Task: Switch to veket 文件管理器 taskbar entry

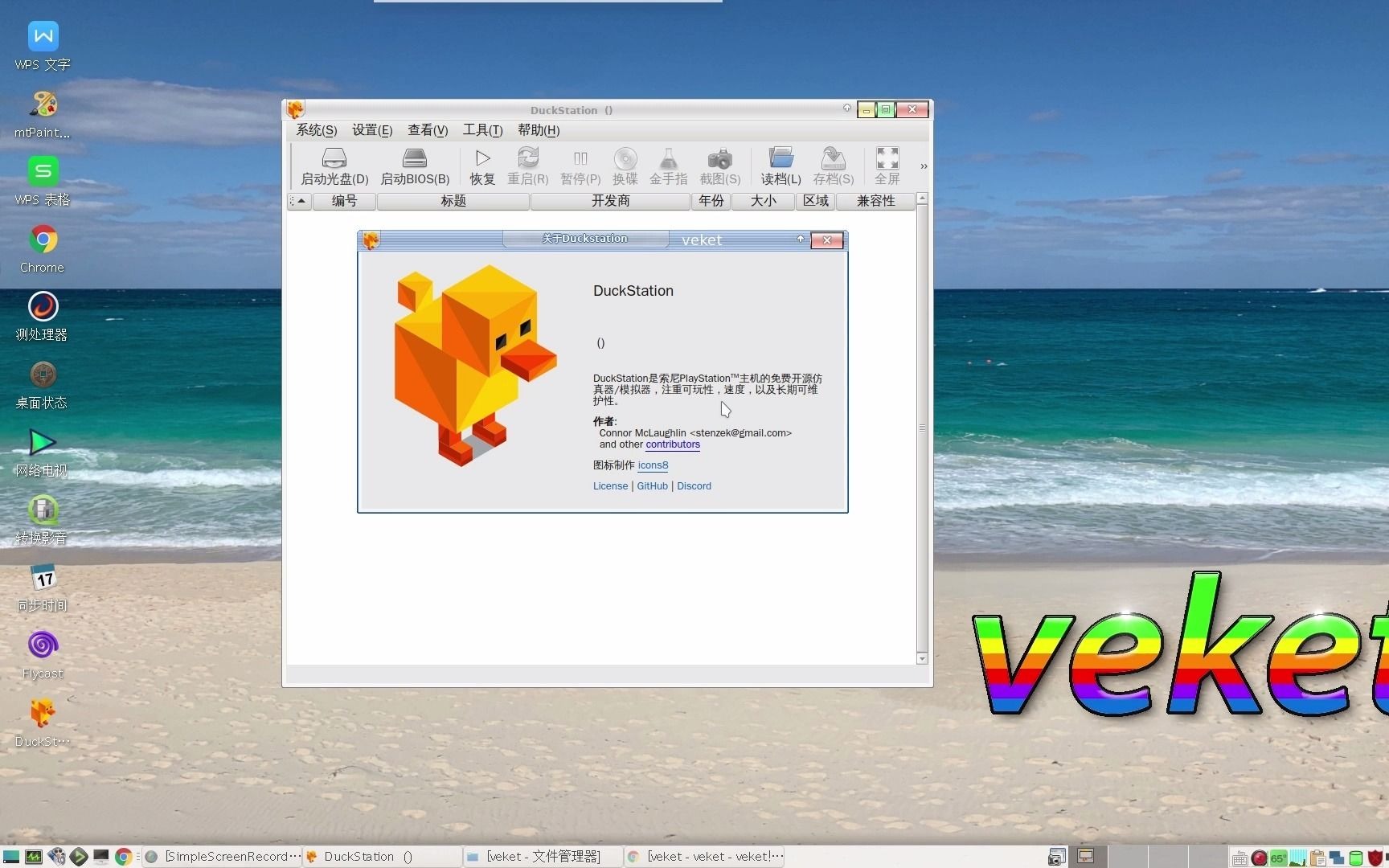Action: 543,857
